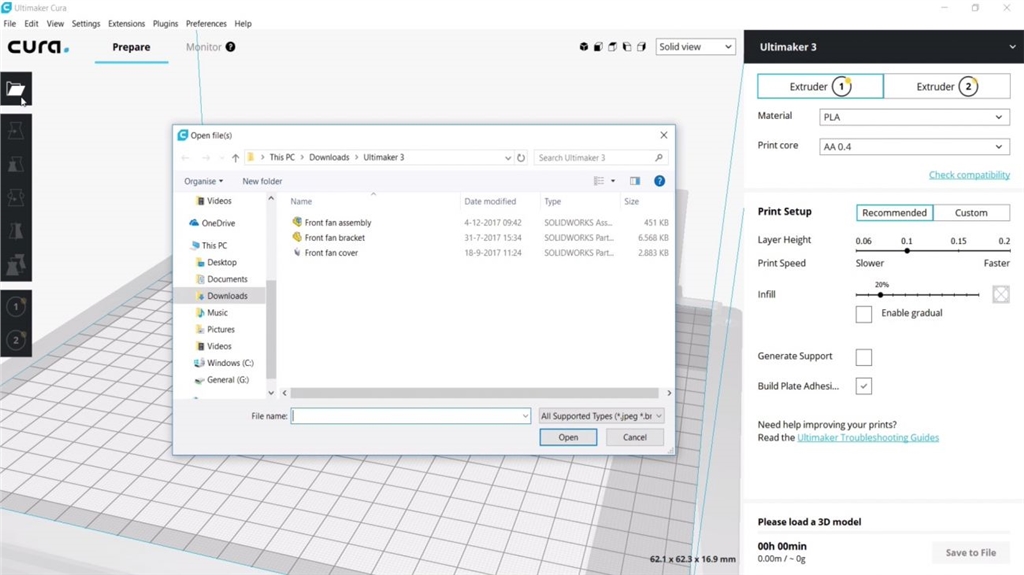Open the Solid view dropdown
1024x575 pixels.
[696, 47]
